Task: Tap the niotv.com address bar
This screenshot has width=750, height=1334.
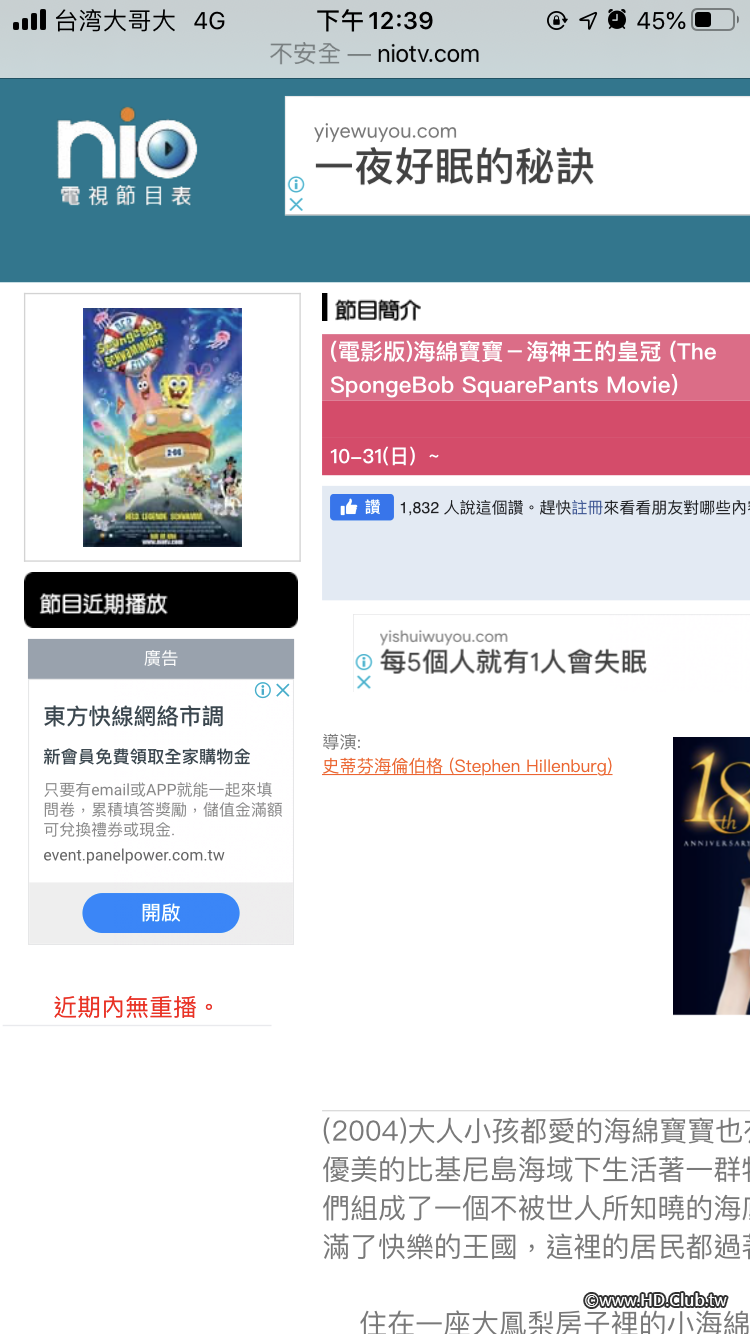Action: click(x=375, y=54)
